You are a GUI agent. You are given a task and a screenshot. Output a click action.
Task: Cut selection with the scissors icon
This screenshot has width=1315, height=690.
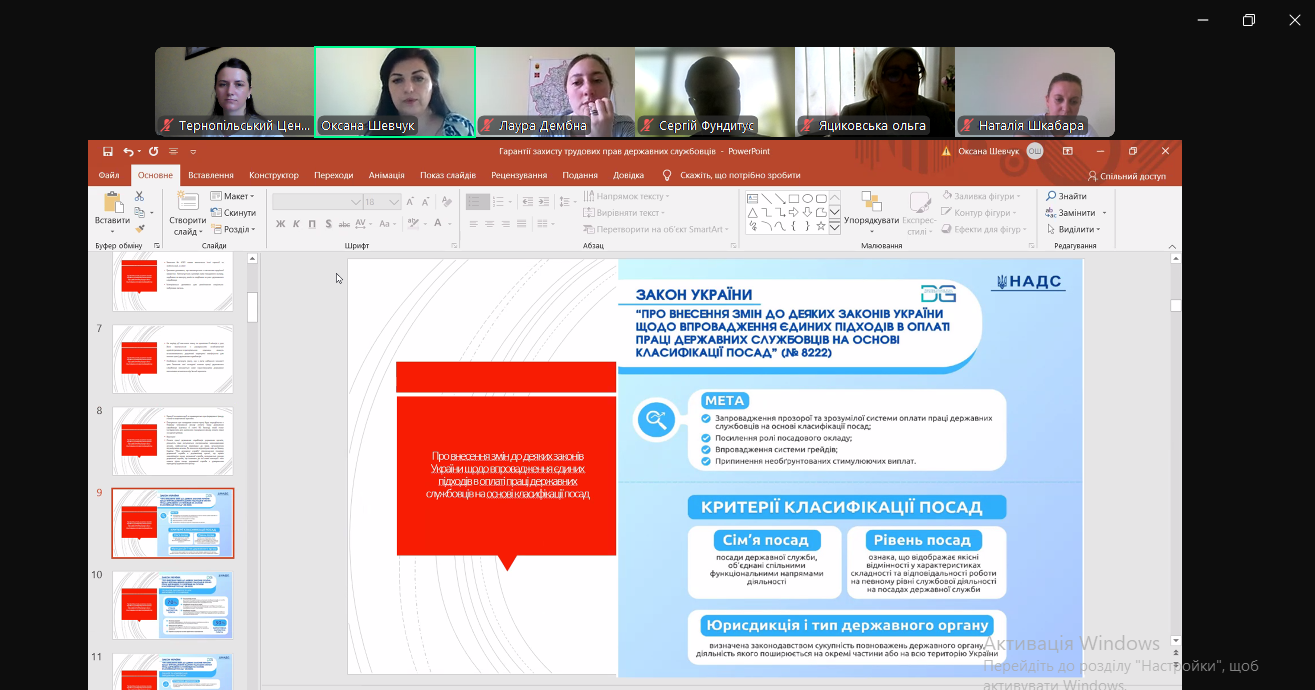[x=140, y=197]
